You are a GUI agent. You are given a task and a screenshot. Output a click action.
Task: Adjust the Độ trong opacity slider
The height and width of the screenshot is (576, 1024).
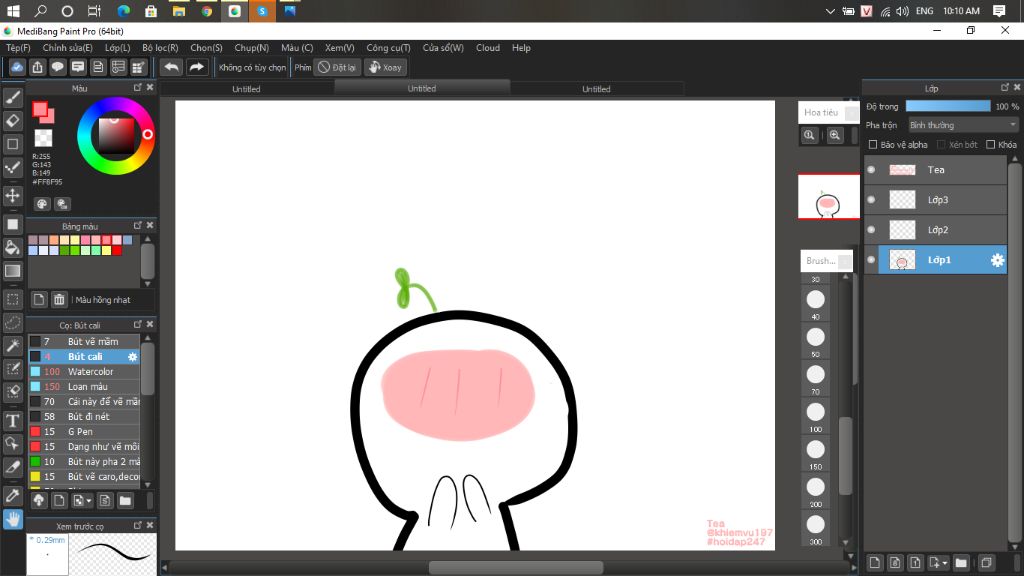[948, 106]
